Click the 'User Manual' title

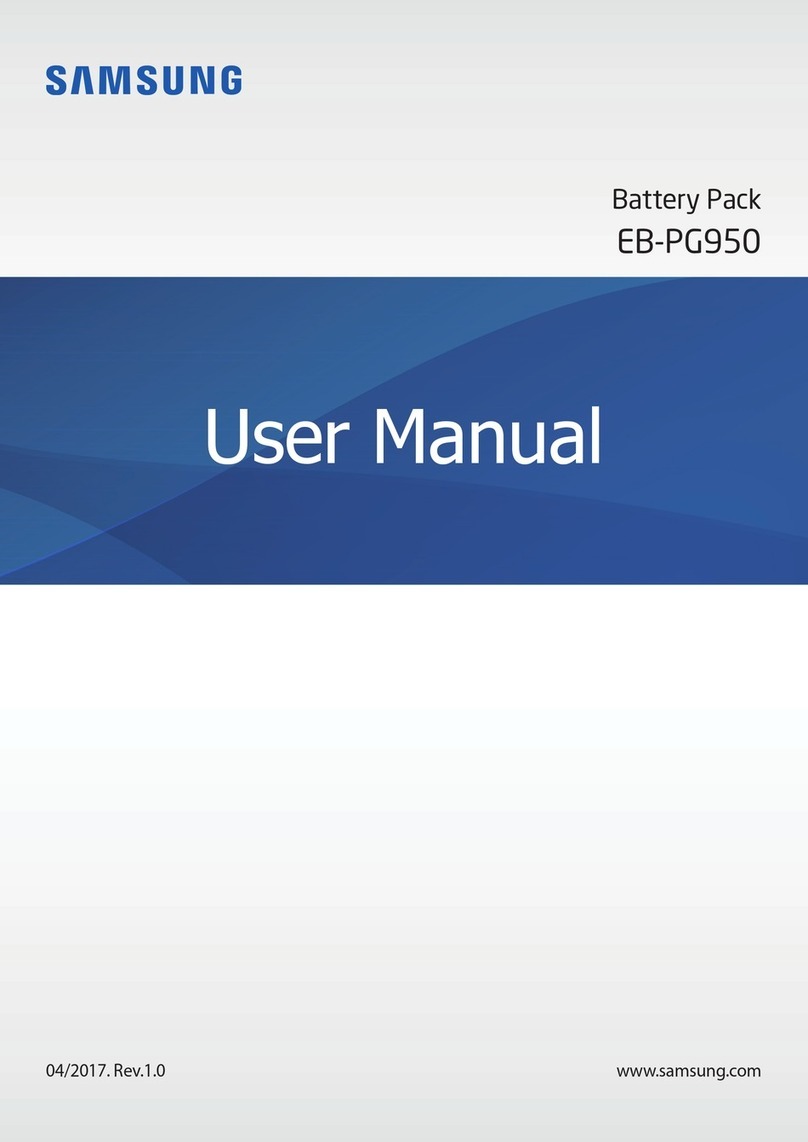point(404,436)
